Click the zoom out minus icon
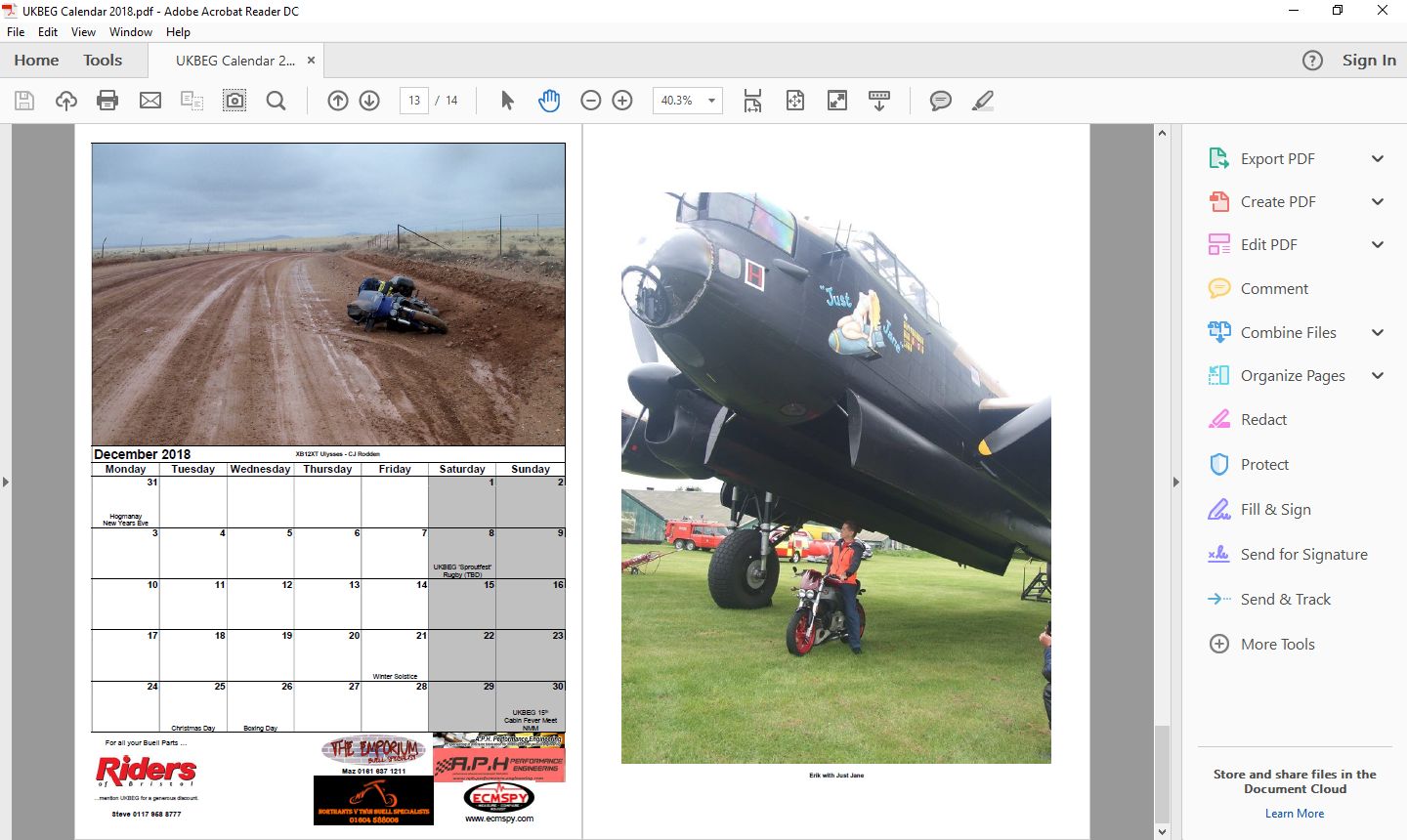The width and height of the screenshot is (1407, 840). (590, 101)
